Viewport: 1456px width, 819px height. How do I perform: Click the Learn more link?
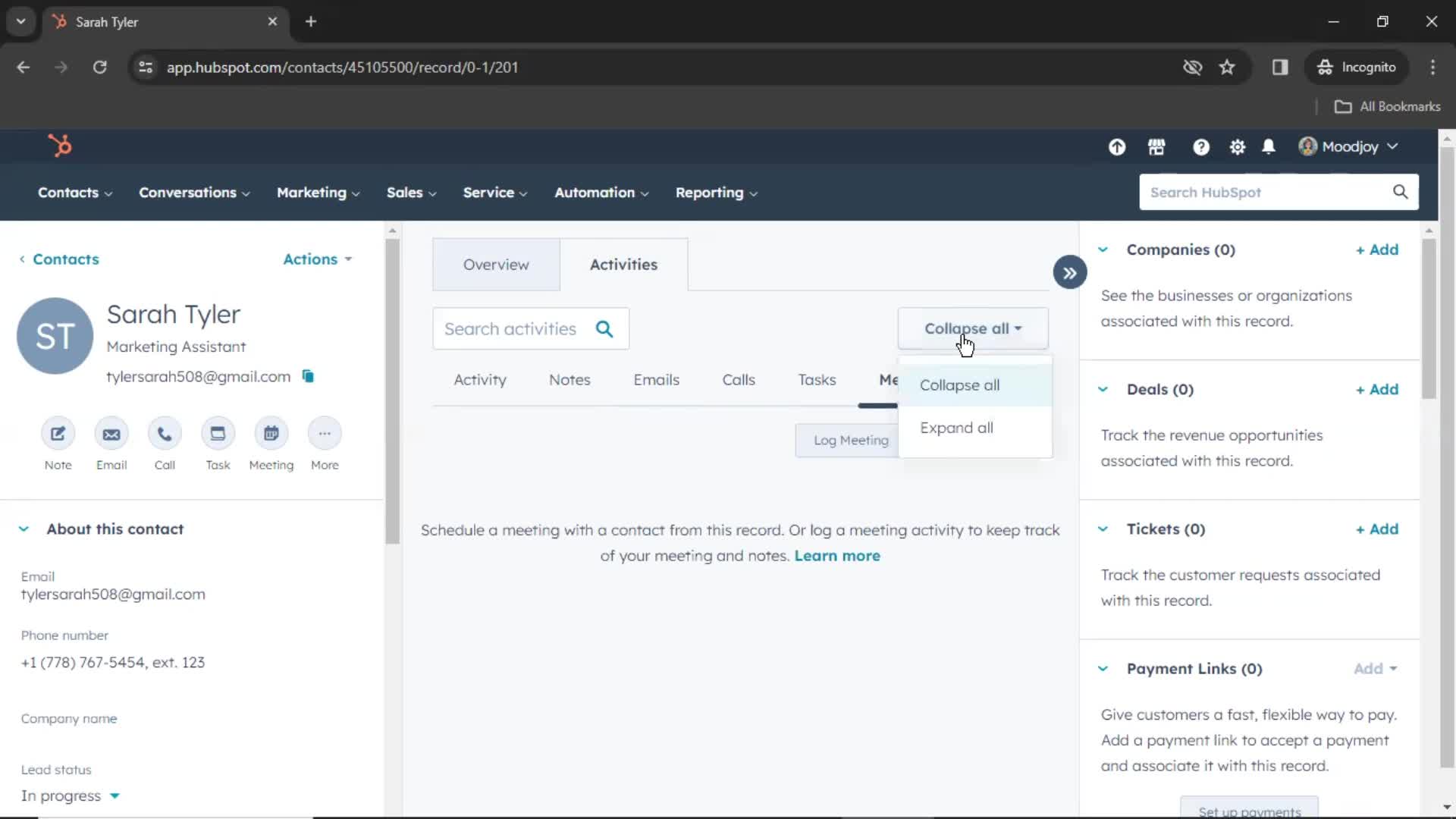837,555
